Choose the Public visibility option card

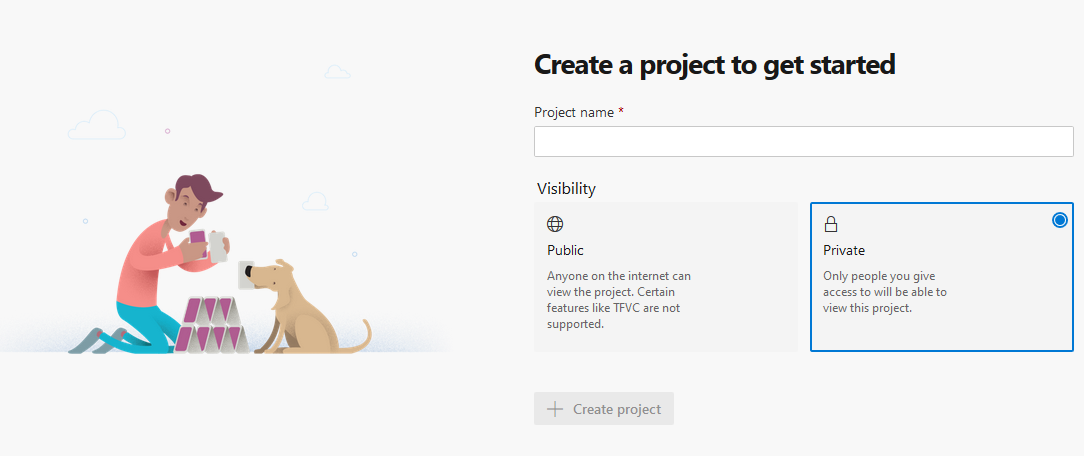pos(666,277)
